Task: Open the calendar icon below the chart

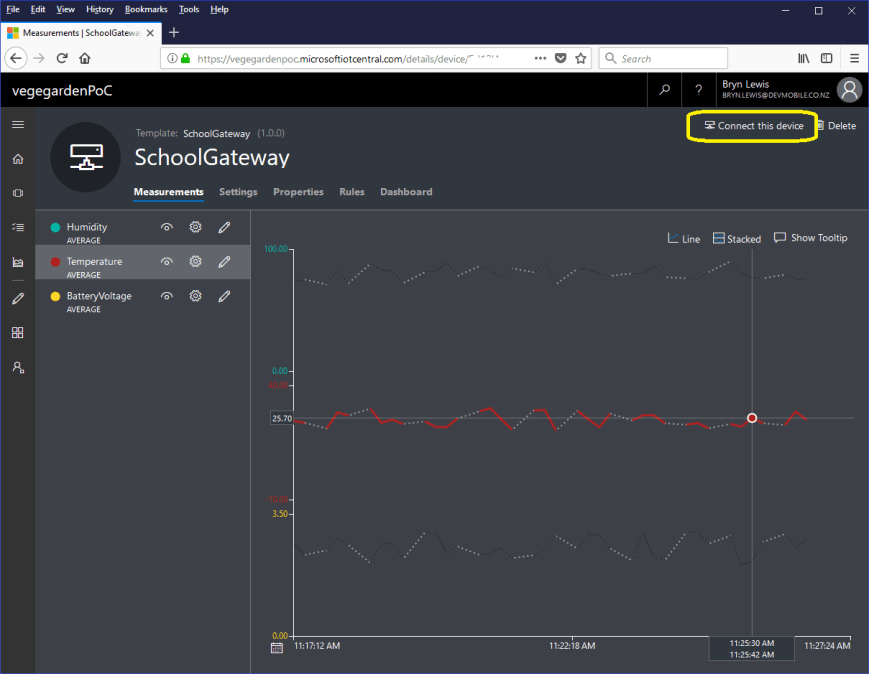Action: point(277,648)
